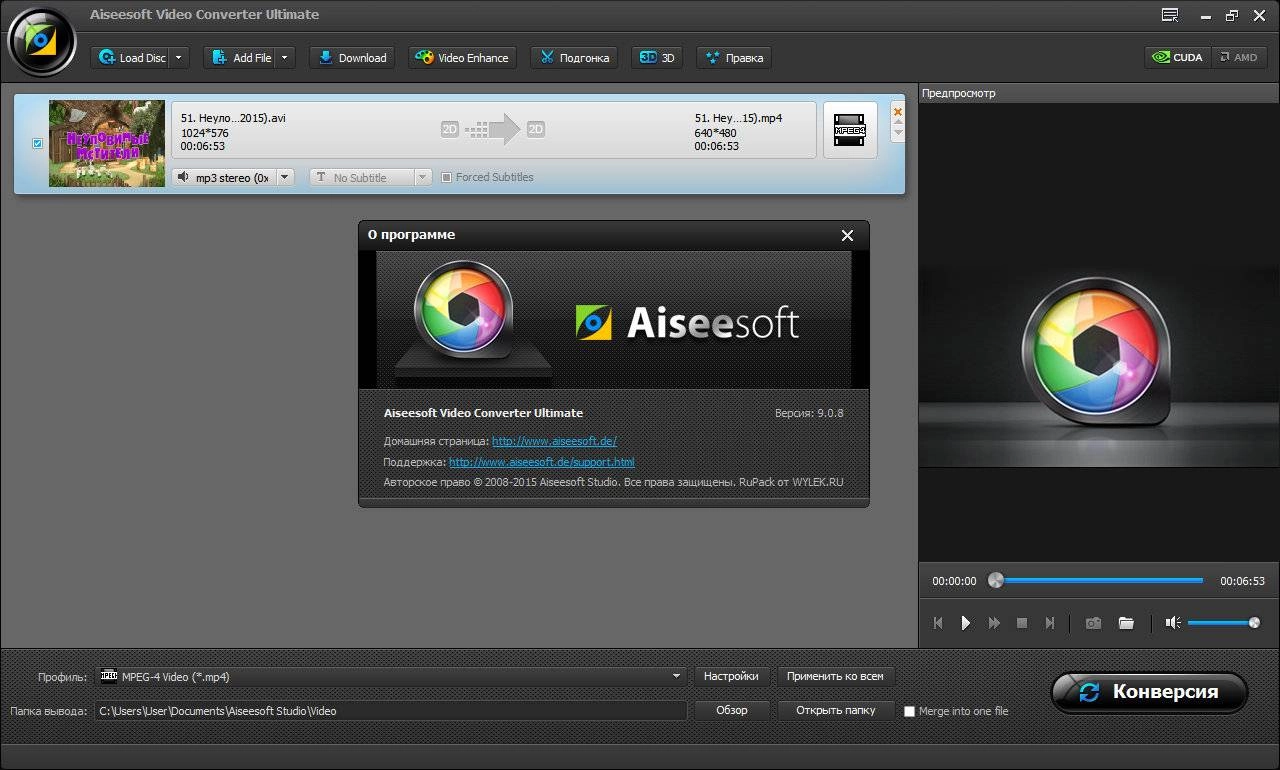The height and width of the screenshot is (770, 1280).
Task: Stop the preview playback
Action: [1022, 623]
